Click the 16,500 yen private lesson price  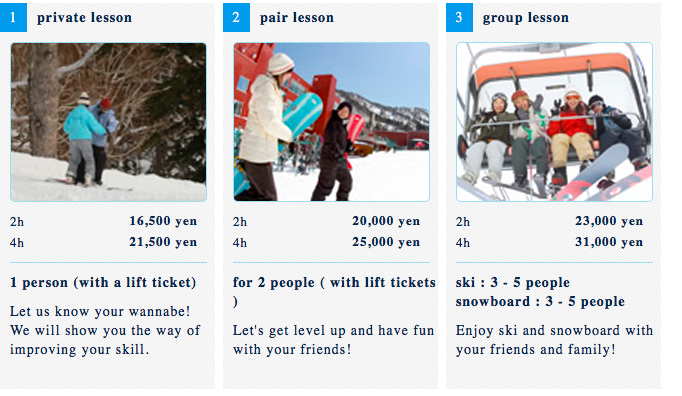click(163, 221)
